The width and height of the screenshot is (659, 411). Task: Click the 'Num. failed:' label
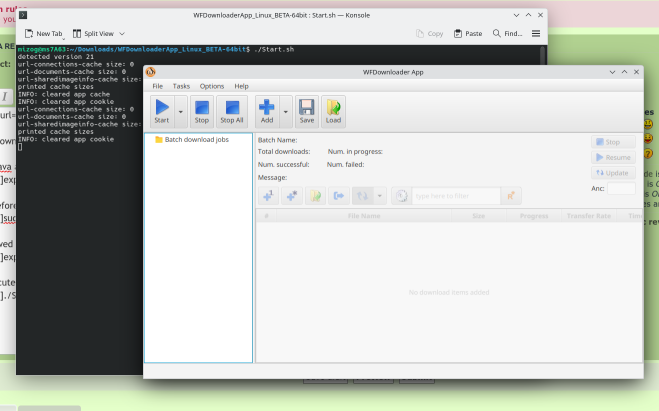345,164
